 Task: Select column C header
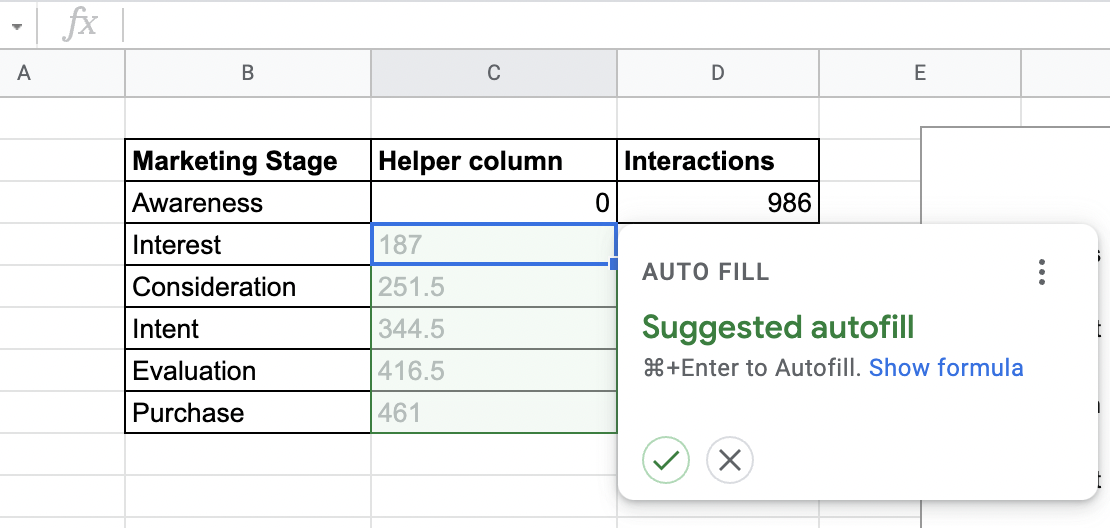493,73
